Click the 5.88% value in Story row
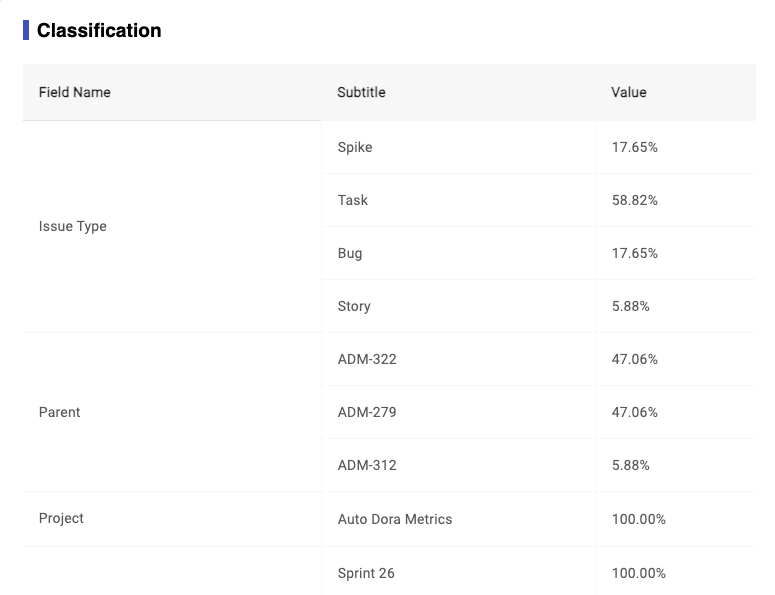Viewport: 775px width, 595px height. pyautogui.click(x=631, y=306)
